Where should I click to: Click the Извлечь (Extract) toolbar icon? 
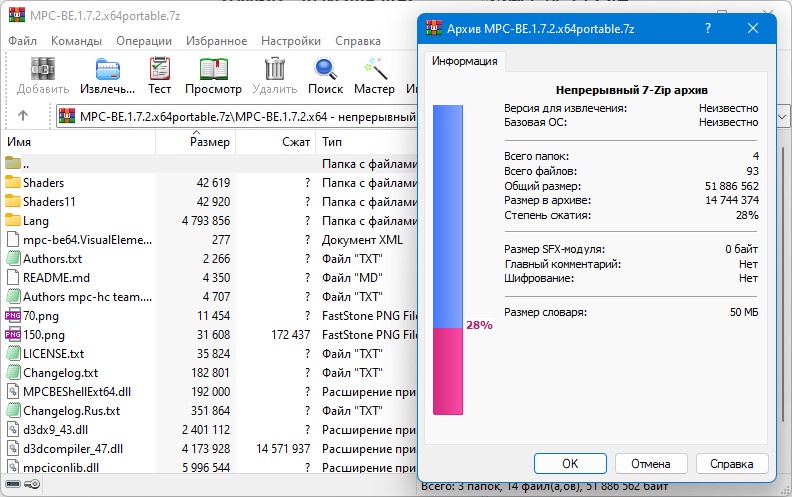coord(108,68)
